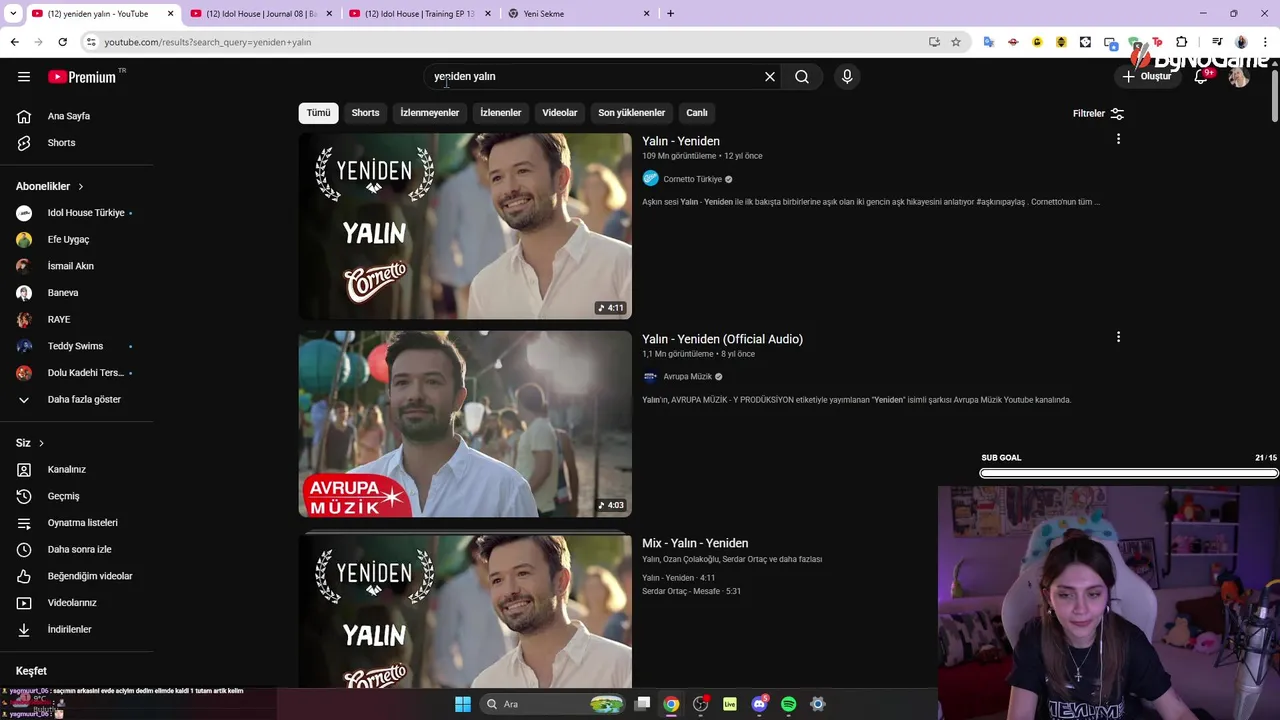Start voice search with the microphone
This screenshot has height=720, width=1280.
847,77
